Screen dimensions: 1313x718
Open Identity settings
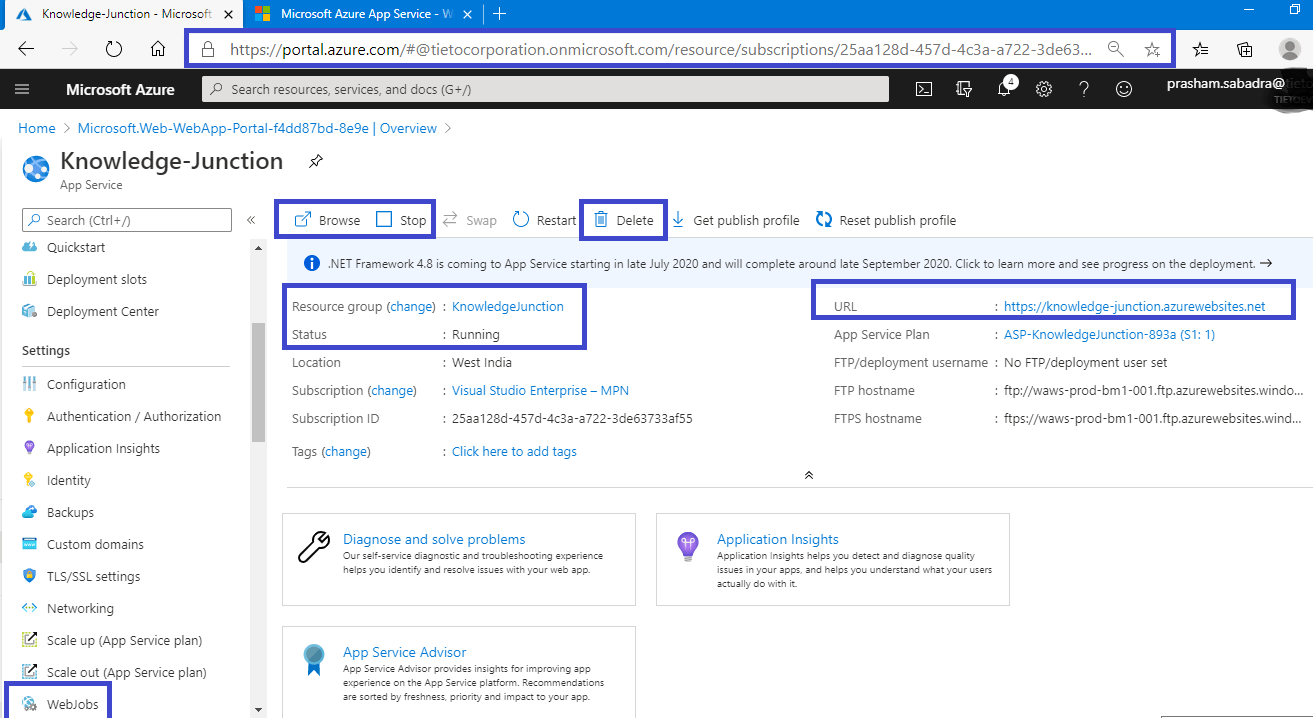pos(69,480)
